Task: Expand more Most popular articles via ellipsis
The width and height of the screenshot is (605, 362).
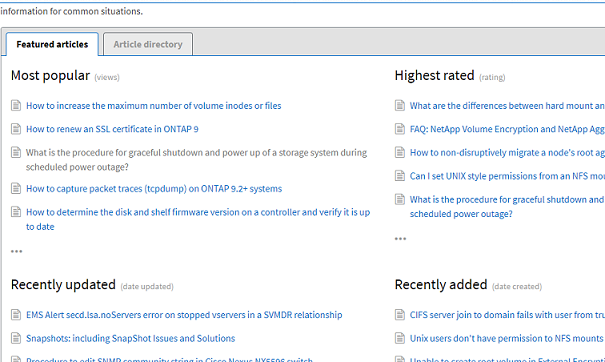Action: (x=17, y=252)
